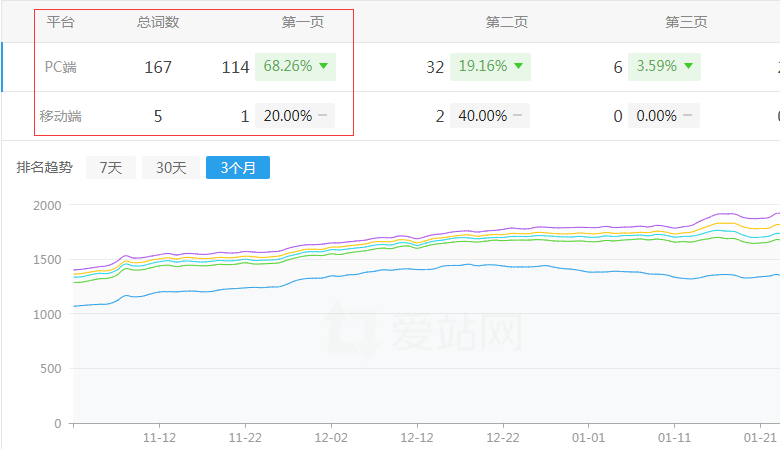Screen dimensions: 780x449
Task: Click the green down arrow beside 68.26%
Action: (x=323, y=67)
